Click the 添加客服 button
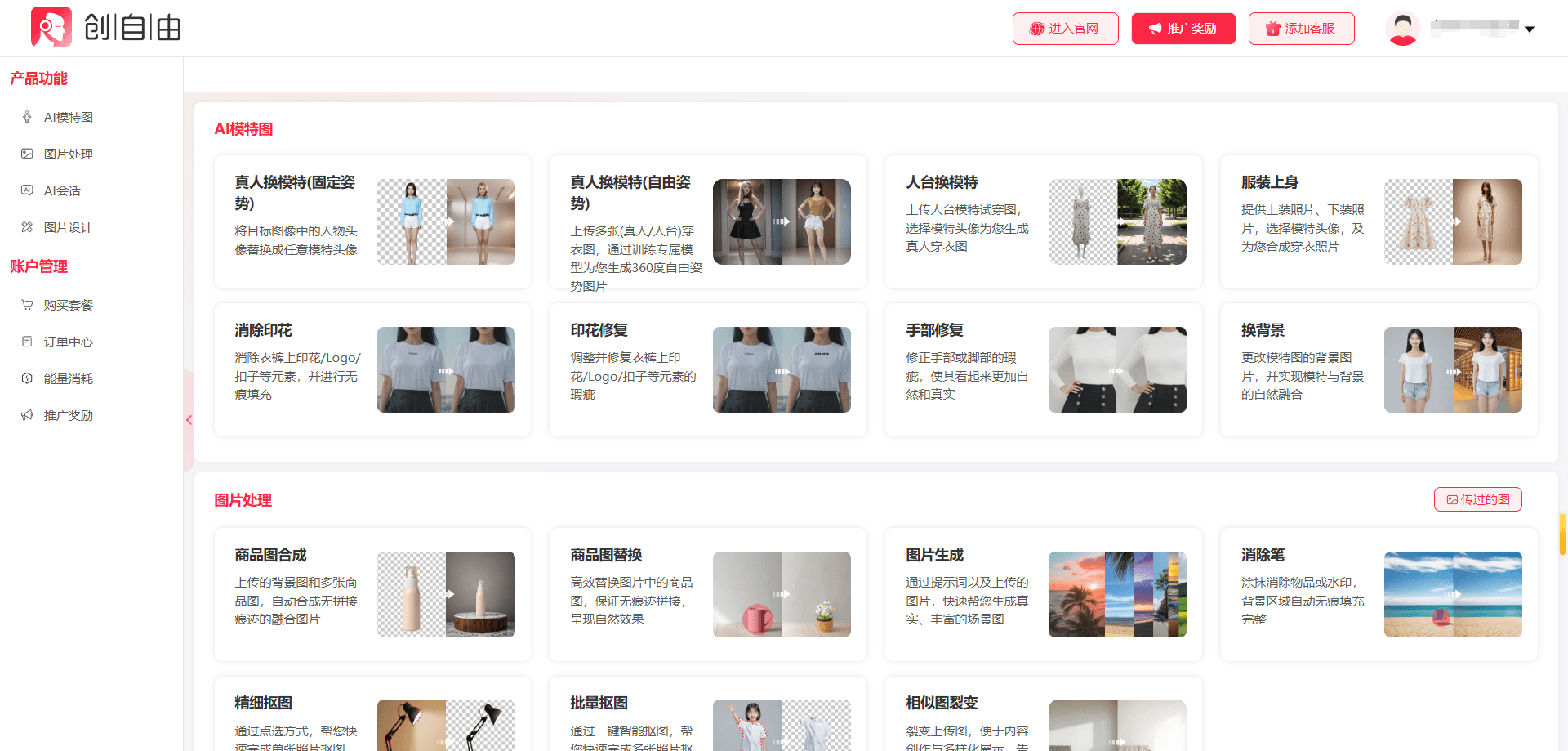This screenshot has height=751, width=1568. [1301, 29]
